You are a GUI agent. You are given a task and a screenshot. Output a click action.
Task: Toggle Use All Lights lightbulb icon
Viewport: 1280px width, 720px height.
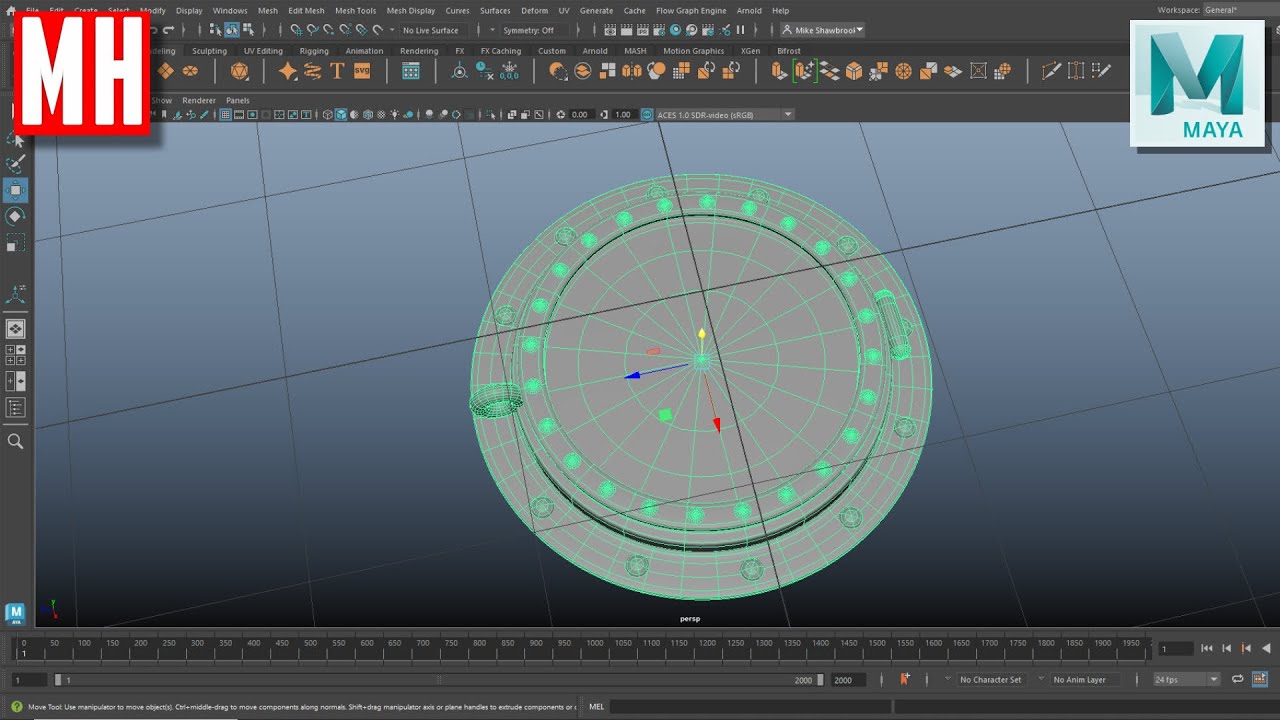tap(395, 115)
